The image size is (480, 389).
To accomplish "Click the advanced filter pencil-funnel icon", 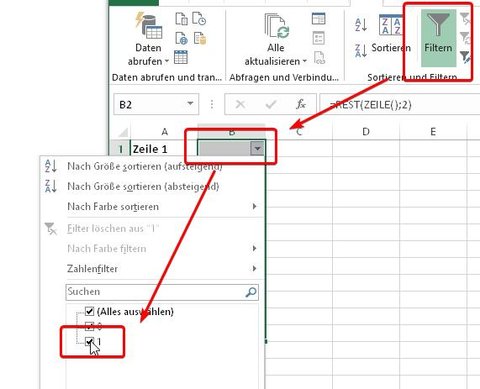I will click(465, 57).
